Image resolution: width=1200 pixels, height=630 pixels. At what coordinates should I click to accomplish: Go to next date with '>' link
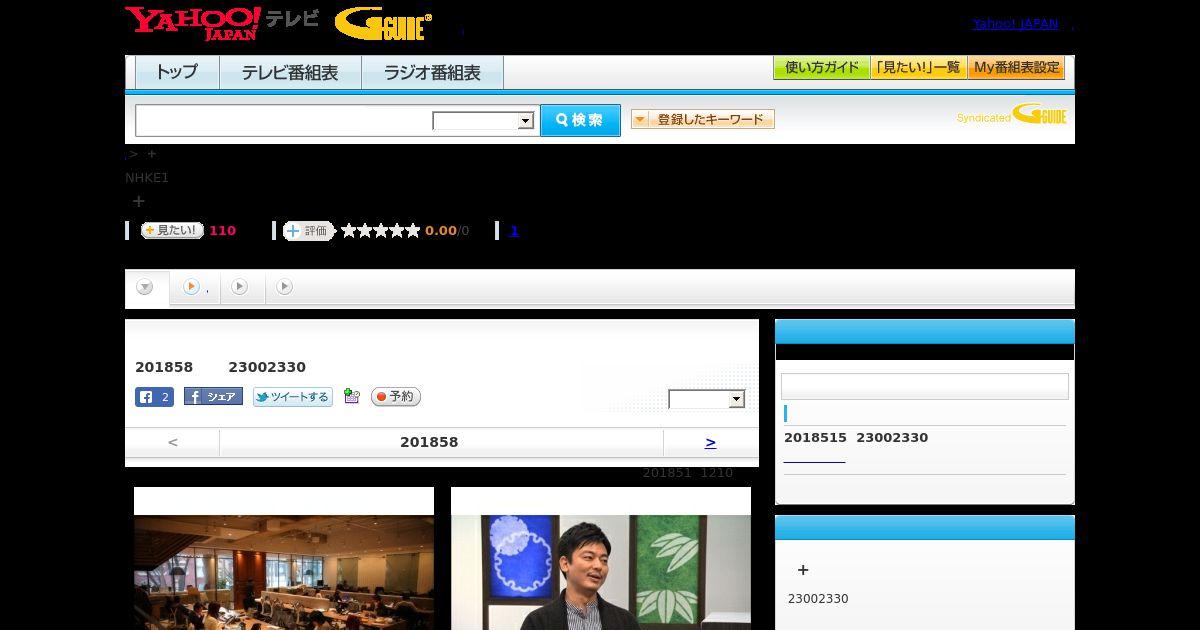point(710,442)
